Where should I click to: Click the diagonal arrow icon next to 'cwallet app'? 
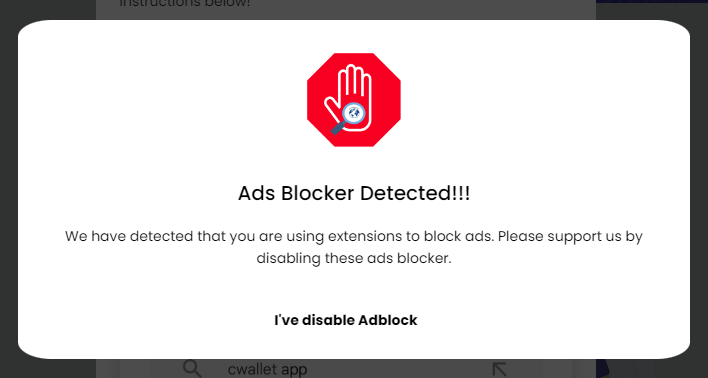[499, 369]
